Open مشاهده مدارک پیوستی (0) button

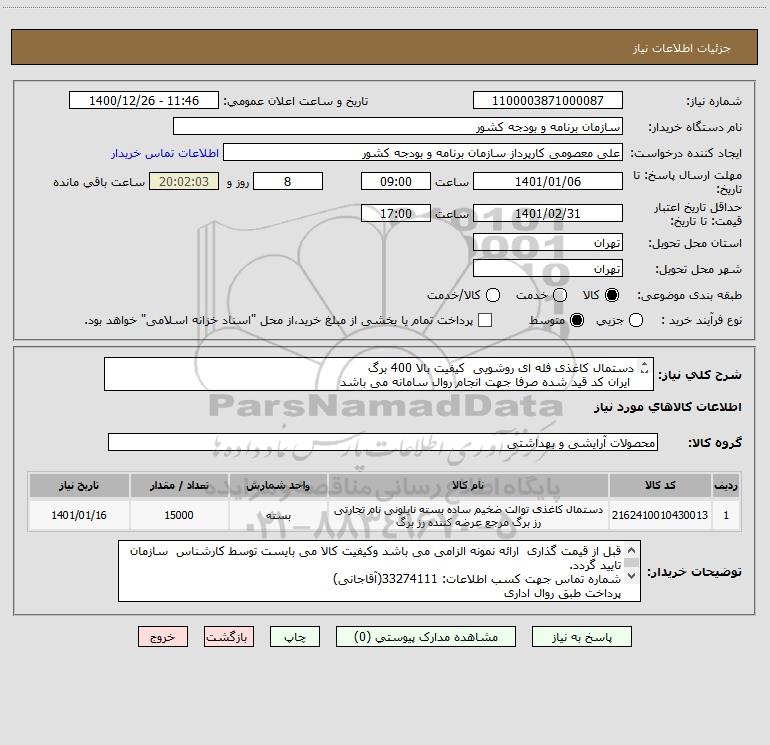[x=426, y=637]
